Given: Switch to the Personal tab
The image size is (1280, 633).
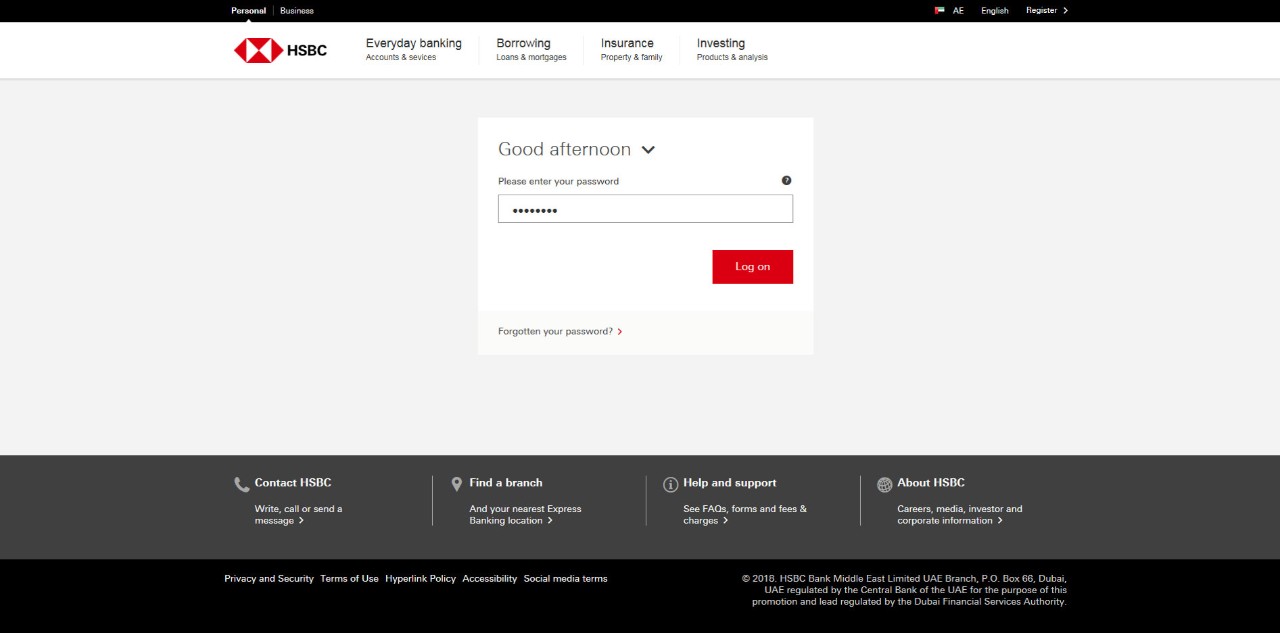Looking at the screenshot, I should (x=248, y=11).
